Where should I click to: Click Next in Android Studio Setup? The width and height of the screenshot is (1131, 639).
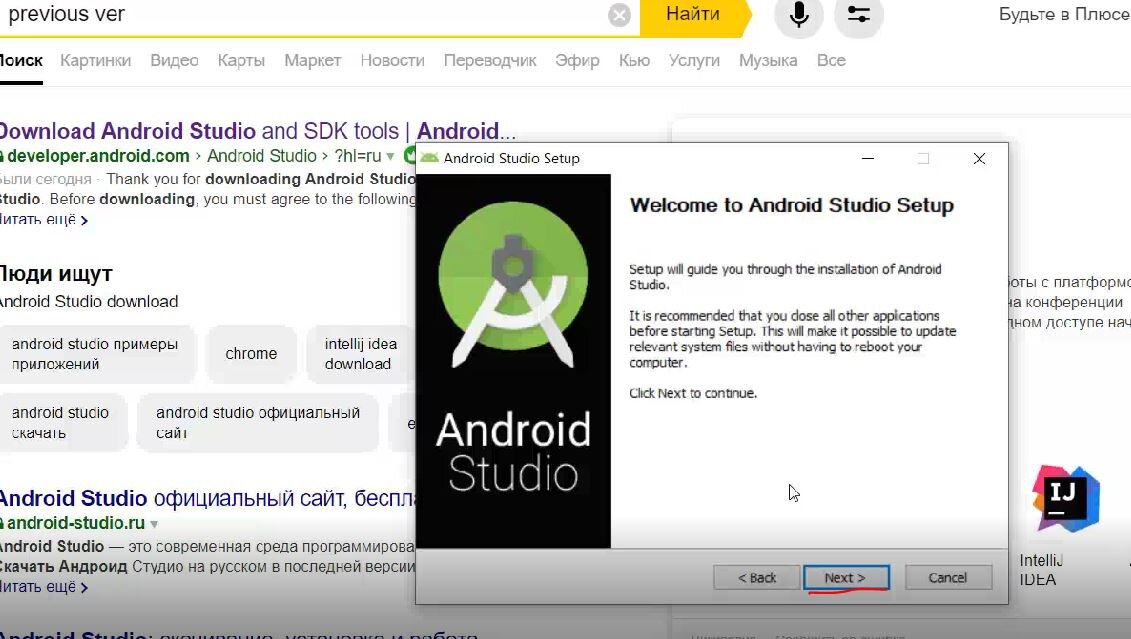point(846,578)
